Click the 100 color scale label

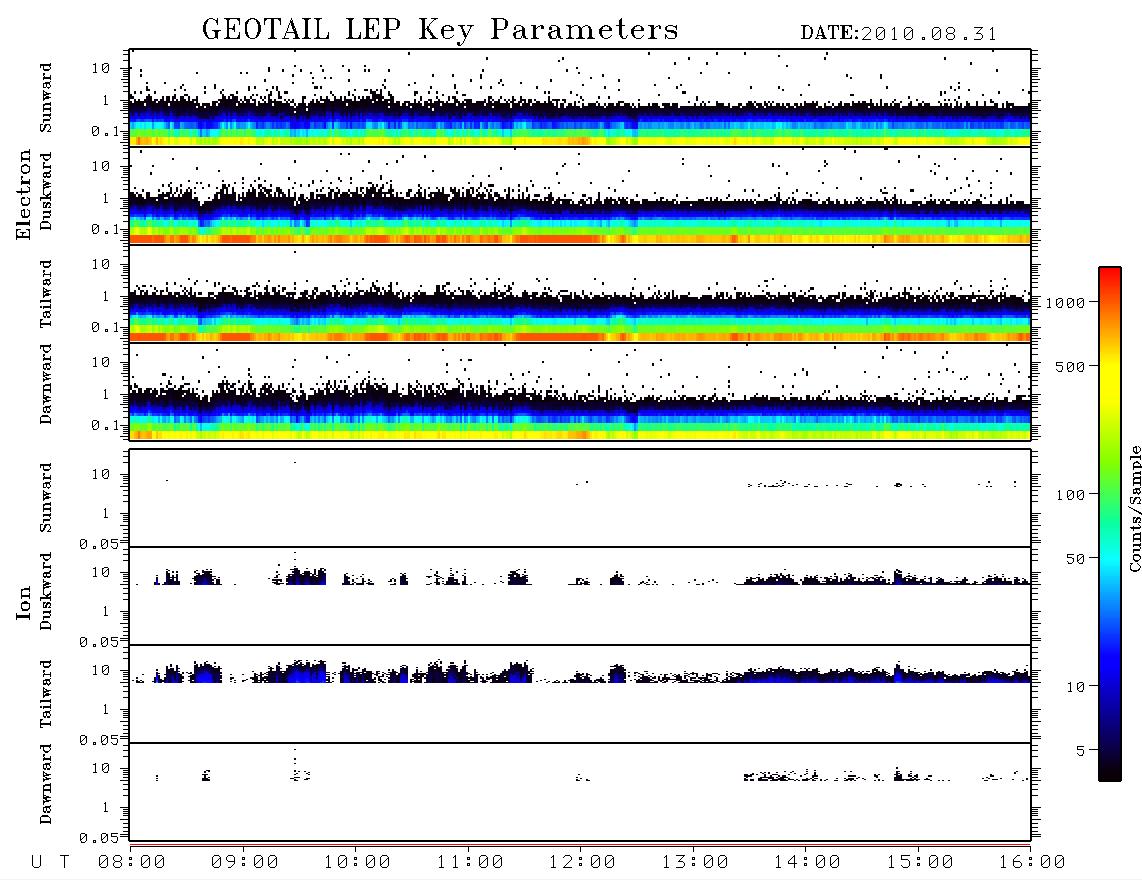pos(1071,495)
